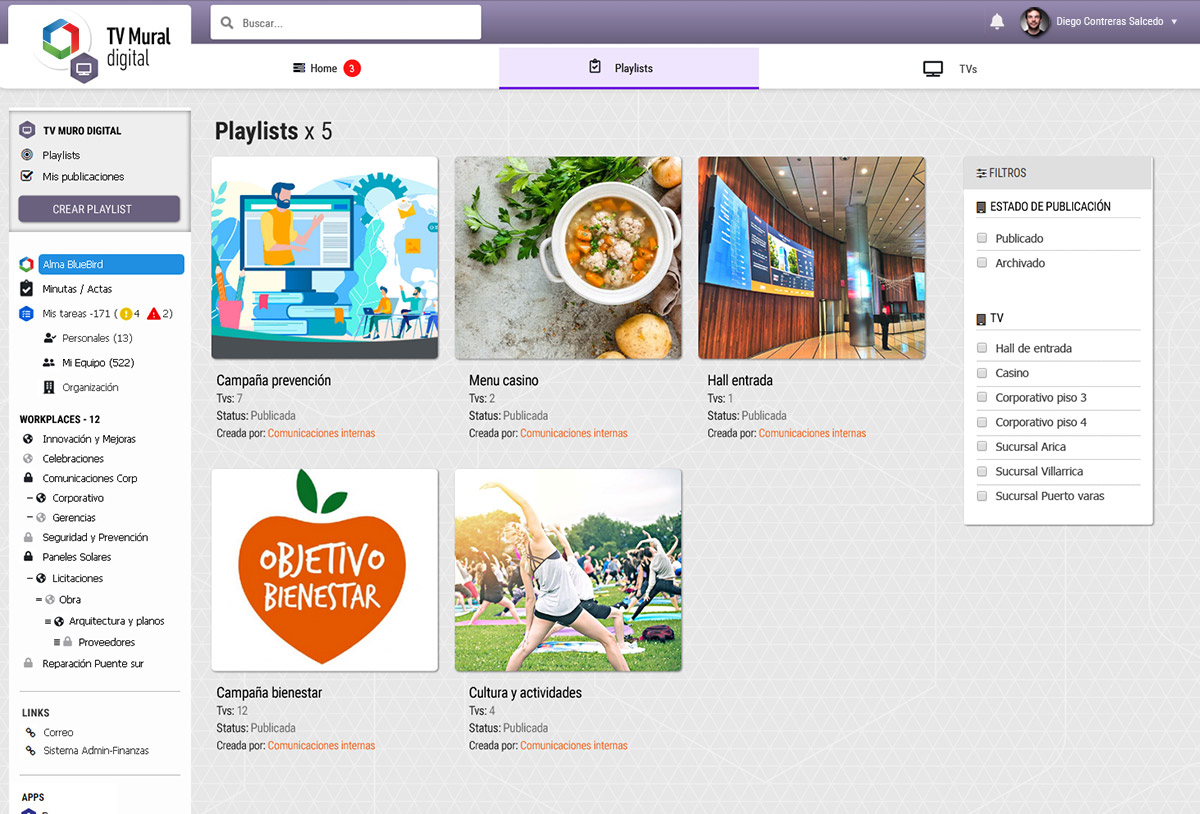This screenshot has width=1200, height=814.
Task: Click the Playlists tab clipboard icon
Action: tap(595, 67)
